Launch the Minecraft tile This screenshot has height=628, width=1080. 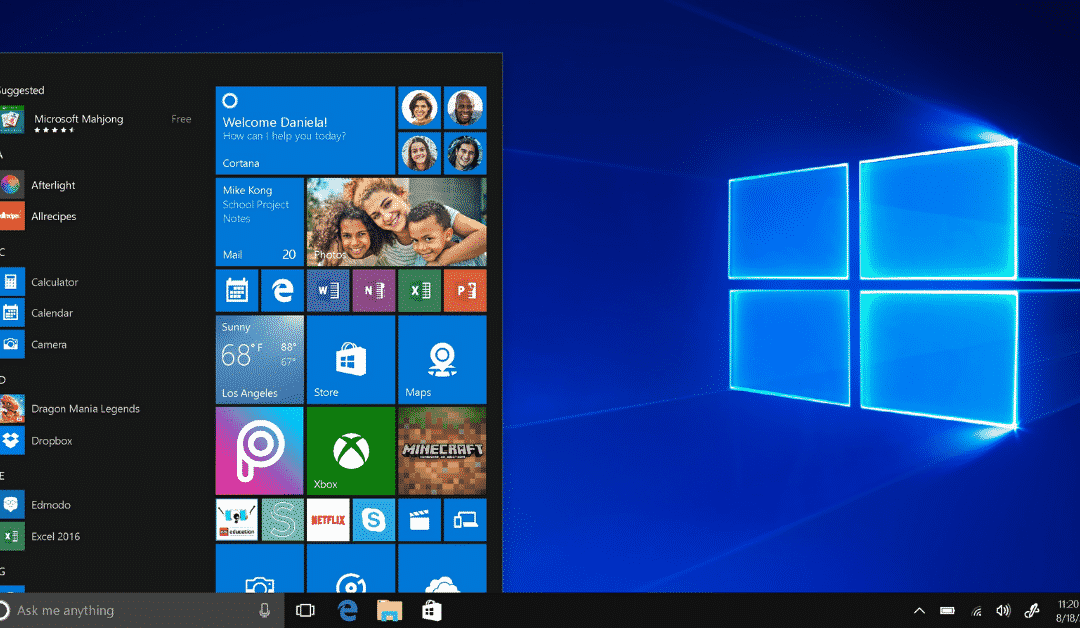coord(442,451)
